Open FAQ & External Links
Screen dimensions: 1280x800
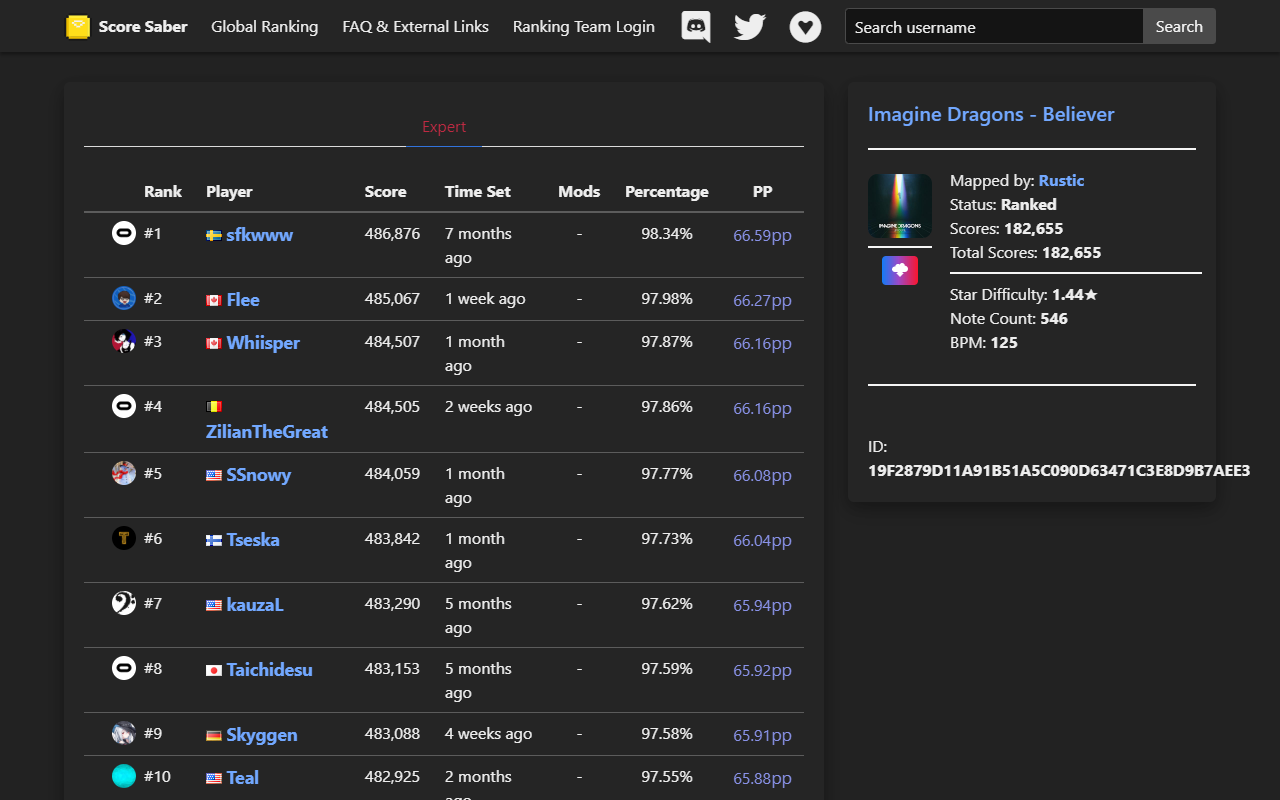[x=415, y=27]
